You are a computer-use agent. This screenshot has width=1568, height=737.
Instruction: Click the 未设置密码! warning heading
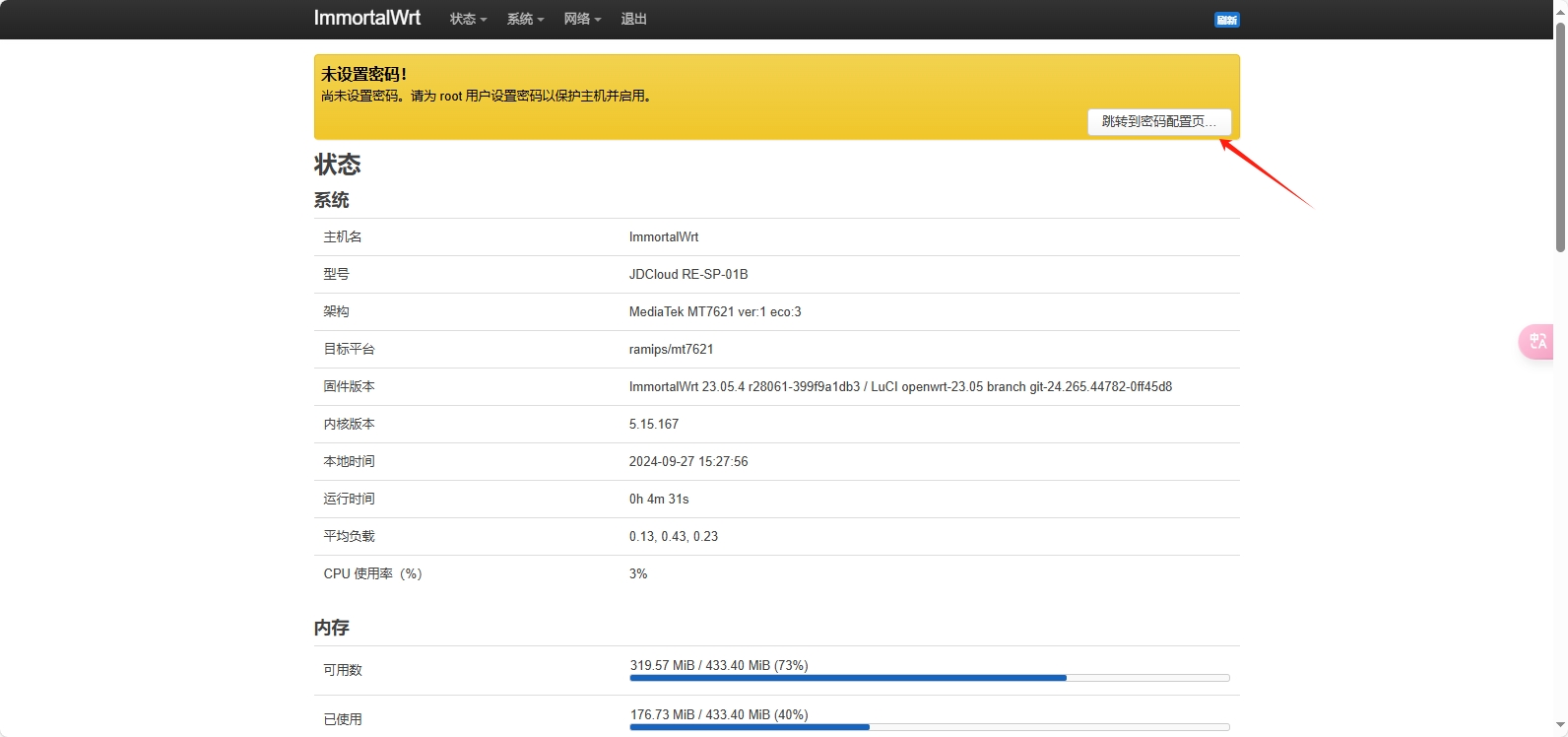tap(364, 74)
